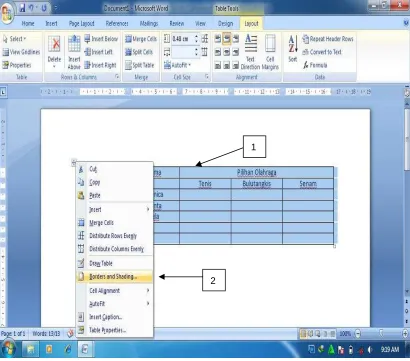Screen dimensions: 410x361
Task: Toggle View Gridlines
Action: click(21, 52)
